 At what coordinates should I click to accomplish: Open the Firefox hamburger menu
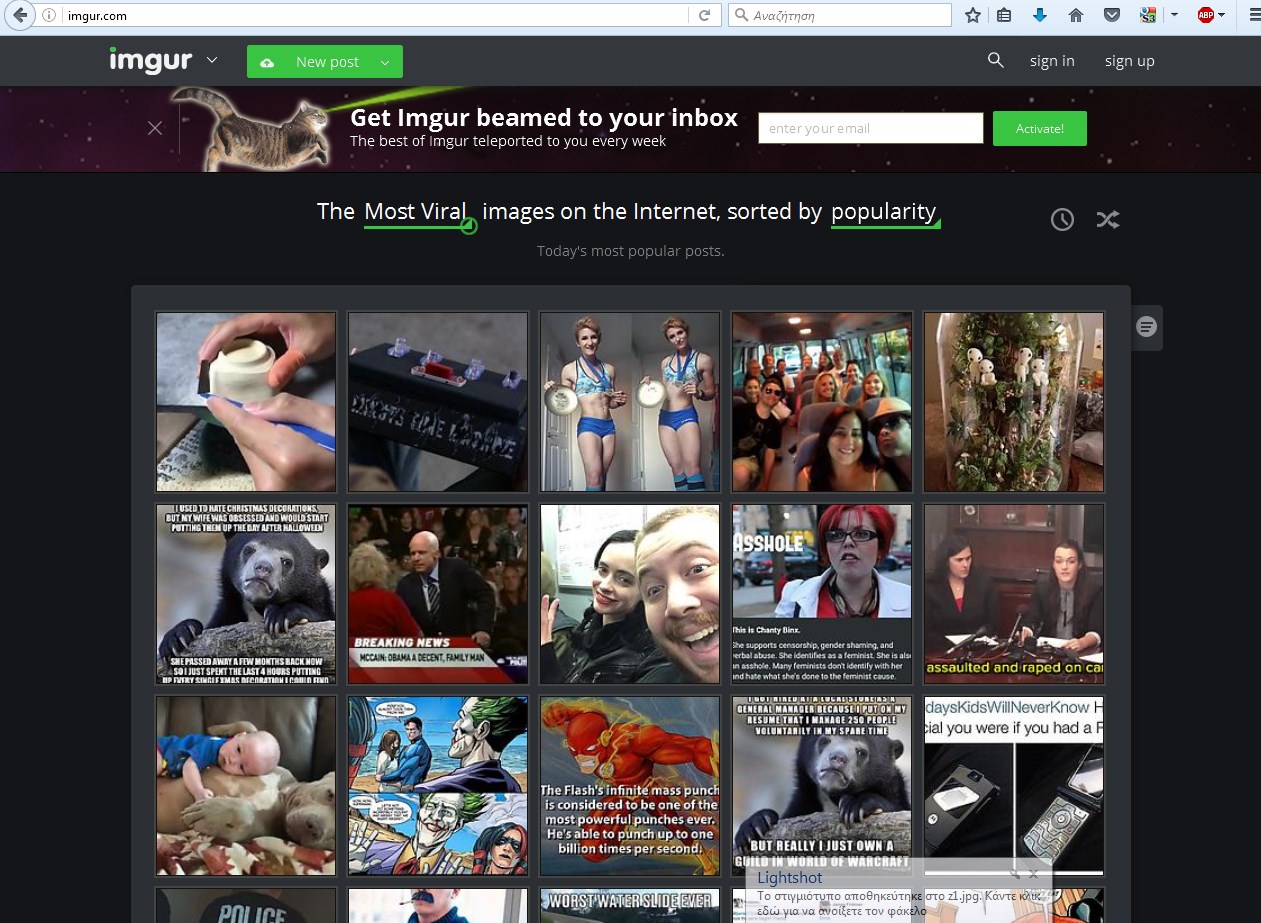pyautogui.click(x=1253, y=15)
